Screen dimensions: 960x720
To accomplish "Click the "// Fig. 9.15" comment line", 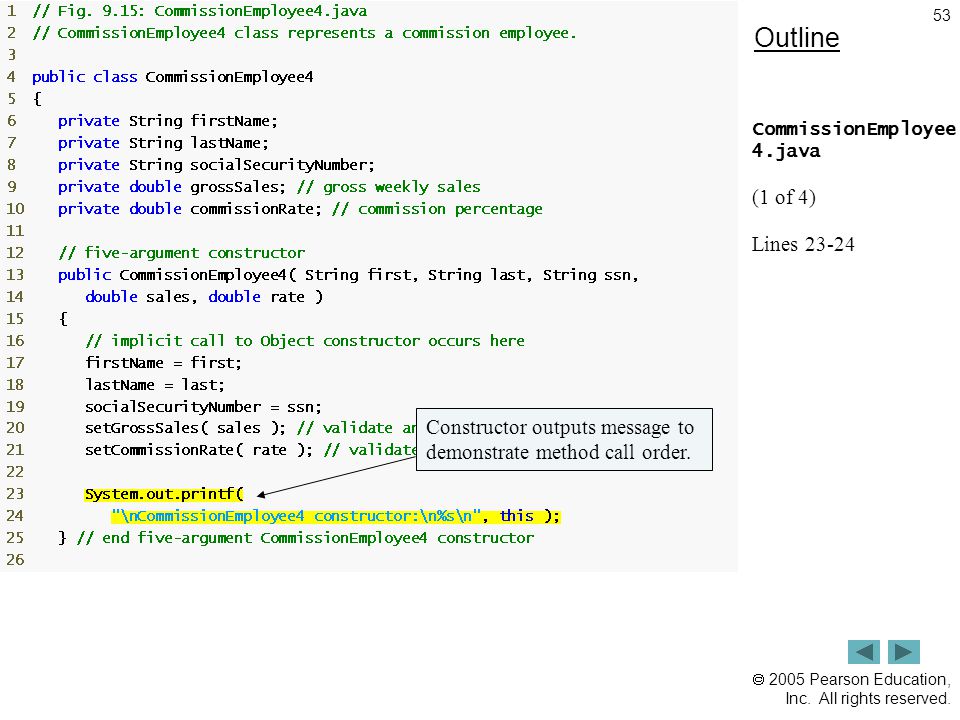I will (x=200, y=11).
